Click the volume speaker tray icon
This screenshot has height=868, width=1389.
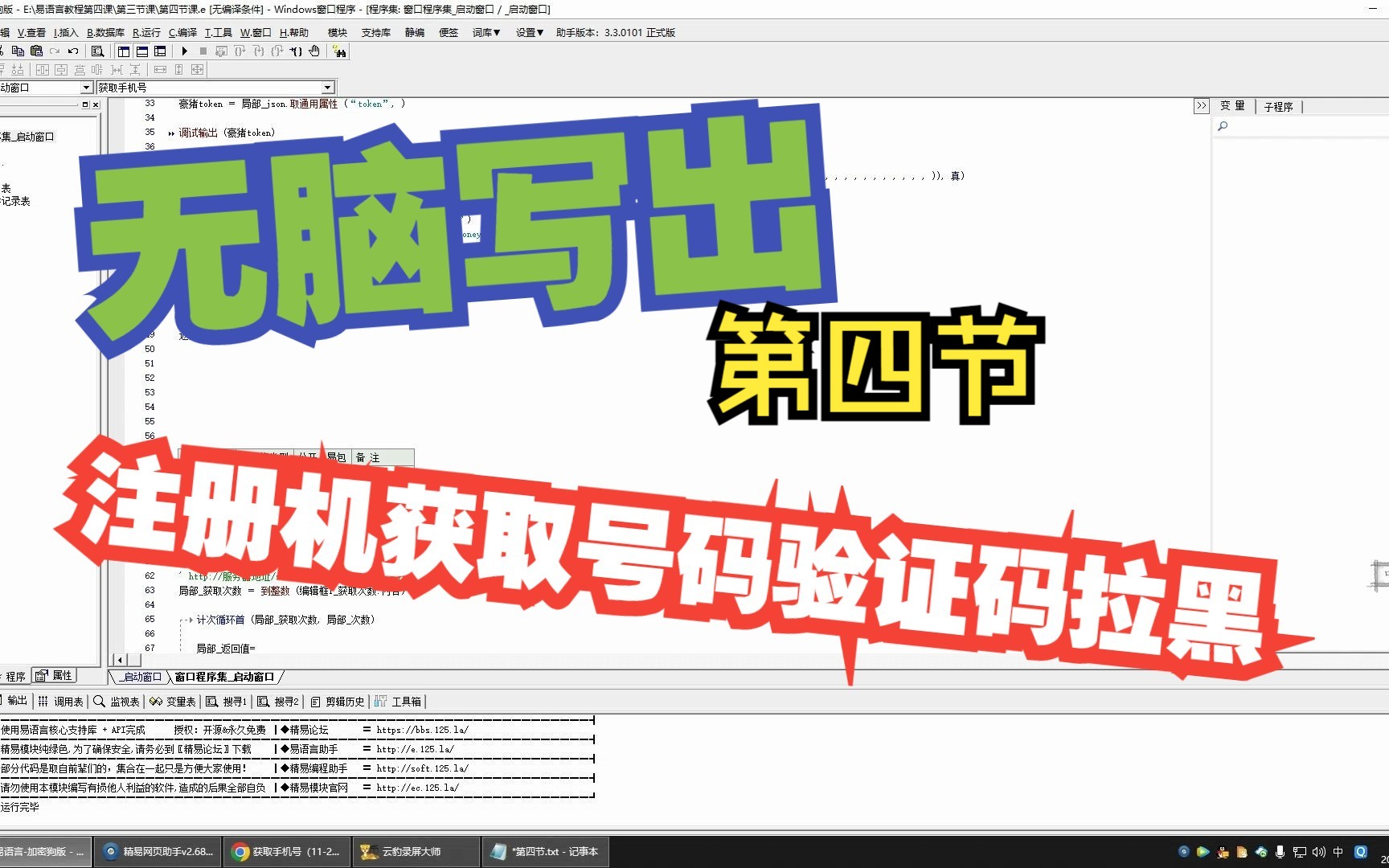tap(1318, 852)
